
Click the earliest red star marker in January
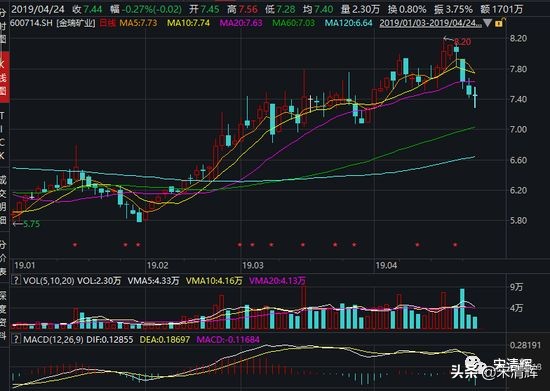click(x=75, y=244)
